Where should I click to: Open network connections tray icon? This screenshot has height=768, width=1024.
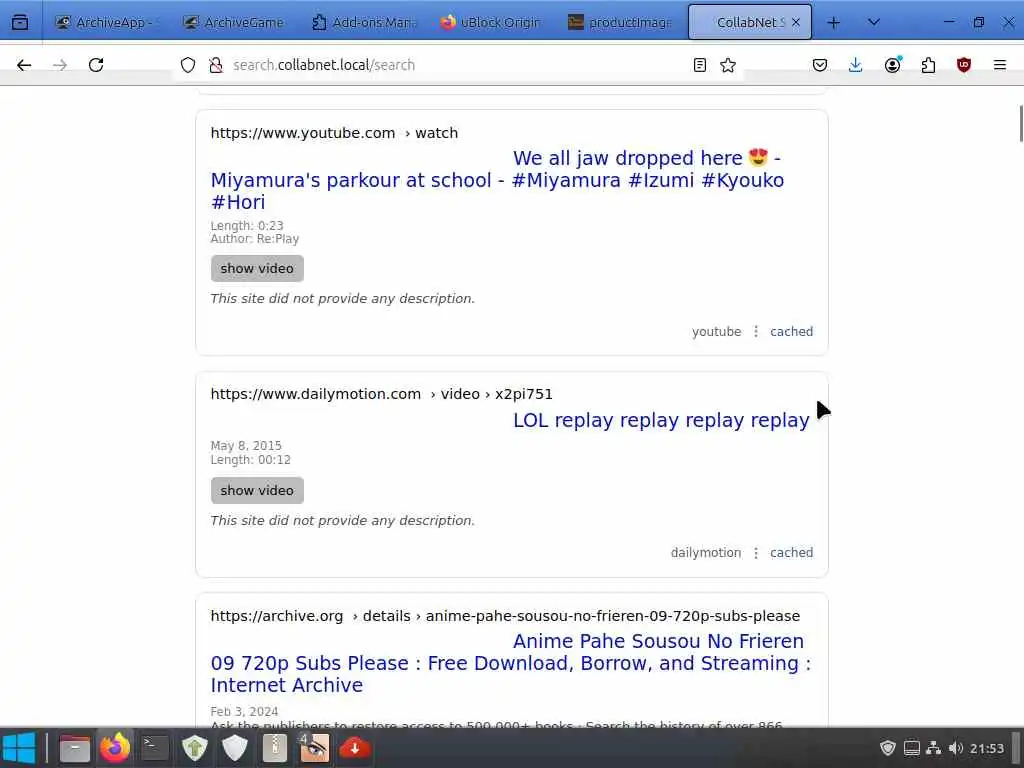click(934, 748)
